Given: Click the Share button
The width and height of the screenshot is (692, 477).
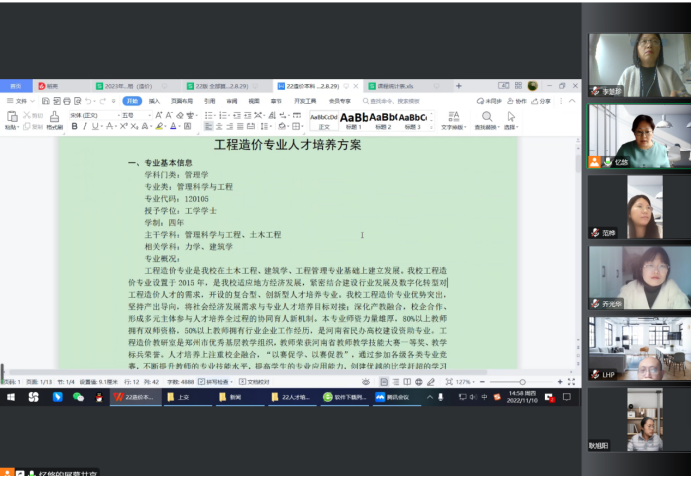Looking at the screenshot, I should click(x=542, y=101).
